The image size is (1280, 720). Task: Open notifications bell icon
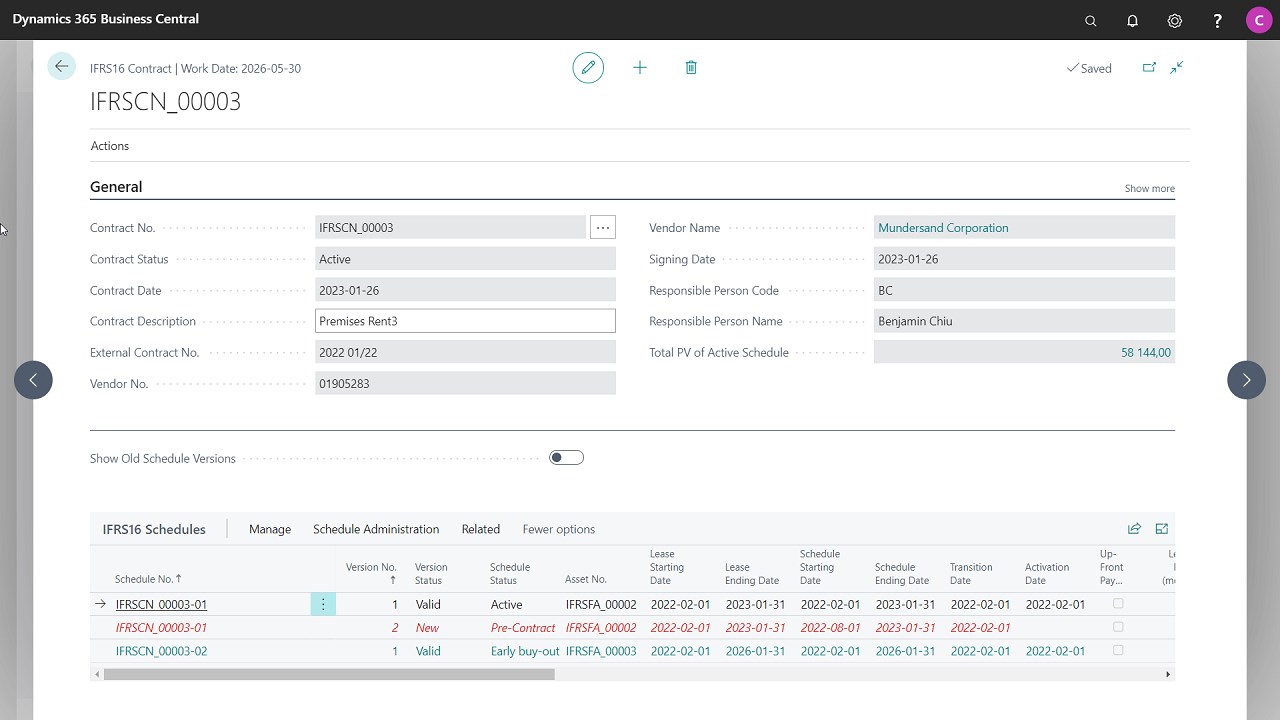(1133, 20)
